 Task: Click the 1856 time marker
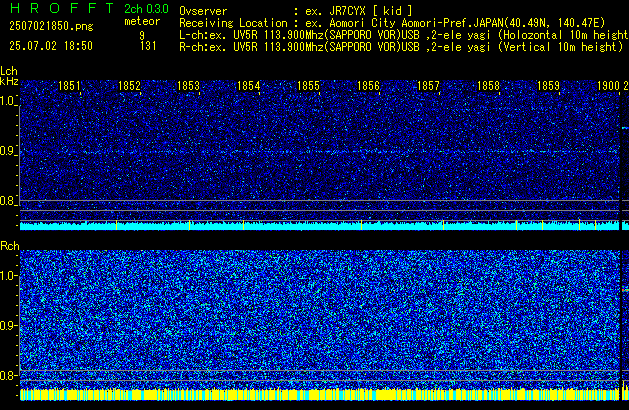pos(368,86)
